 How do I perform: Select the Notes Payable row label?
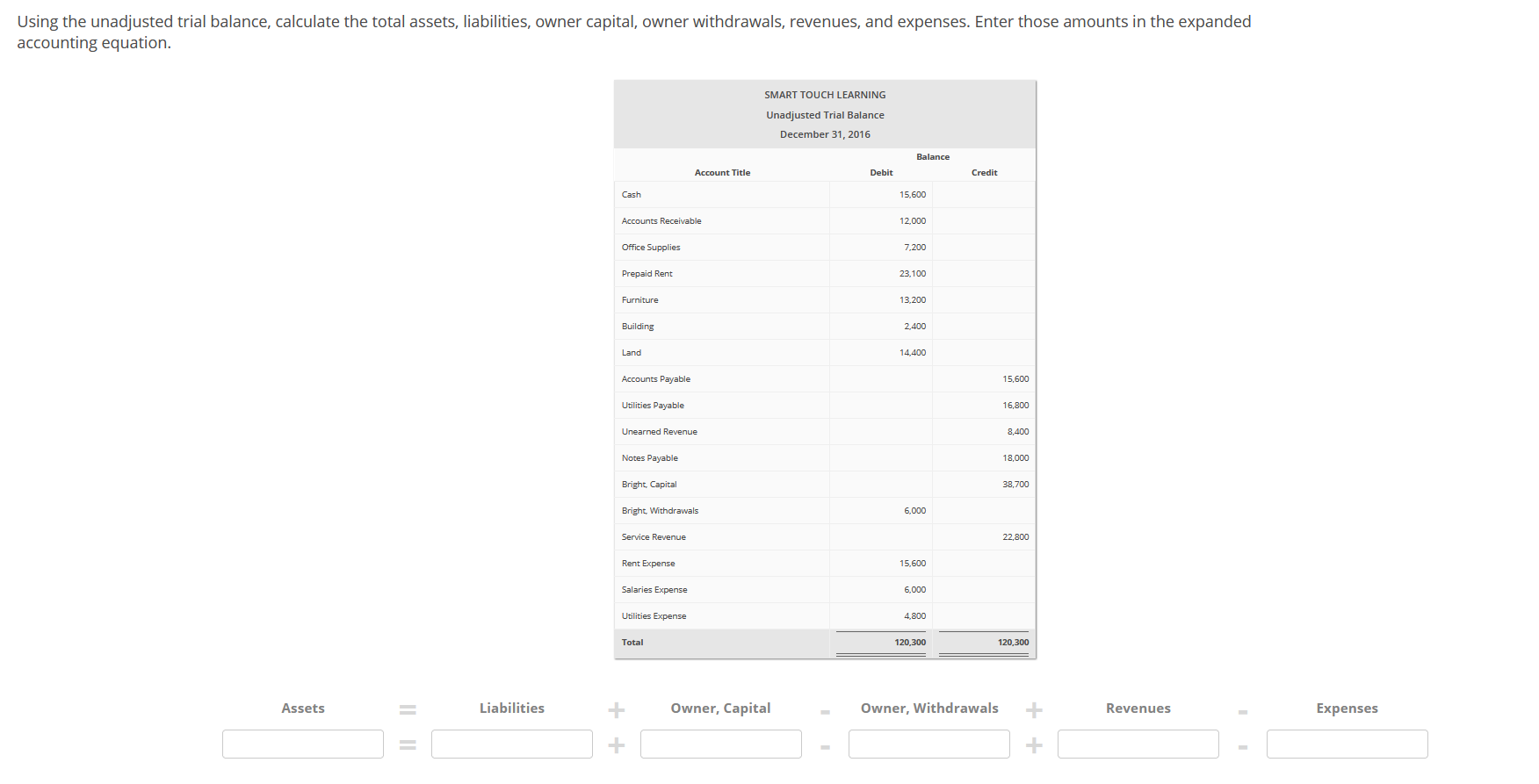coord(650,458)
